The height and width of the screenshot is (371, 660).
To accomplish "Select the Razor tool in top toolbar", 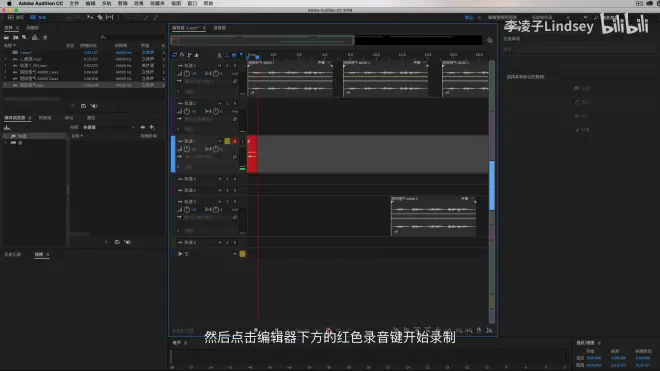I will pyautogui.click(x=100, y=17).
